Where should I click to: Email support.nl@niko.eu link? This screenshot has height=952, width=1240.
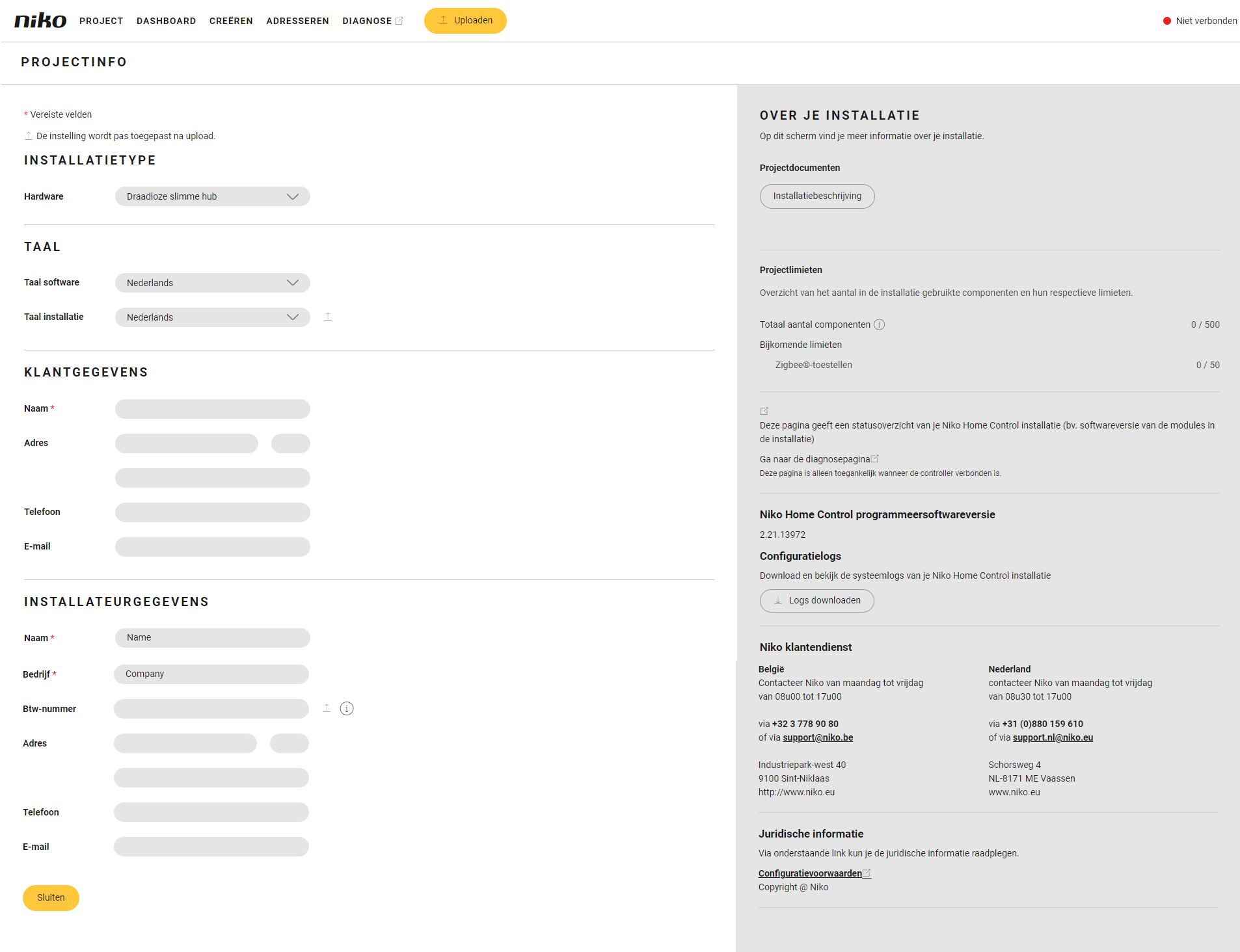coord(1053,737)
